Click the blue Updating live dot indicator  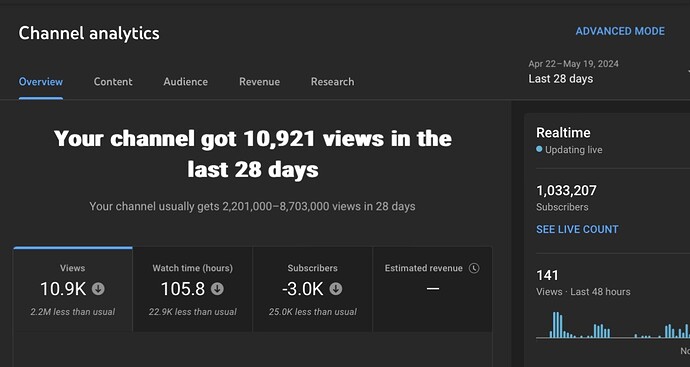pyautogui.click(x=539, y=149)
